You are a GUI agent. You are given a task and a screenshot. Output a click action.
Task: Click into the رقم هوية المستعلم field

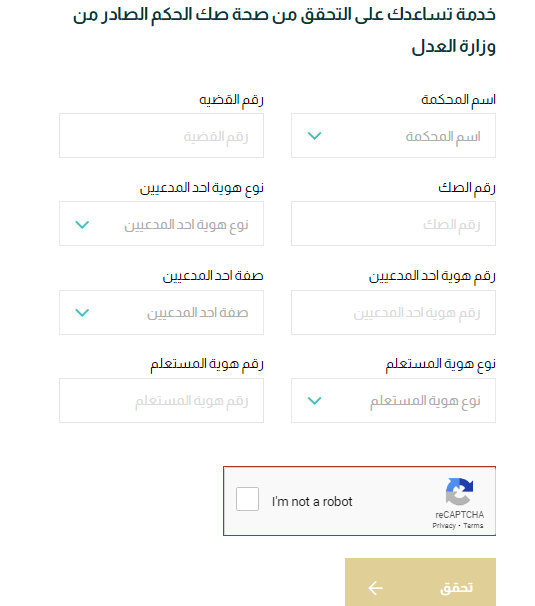(x=161, y=400)
